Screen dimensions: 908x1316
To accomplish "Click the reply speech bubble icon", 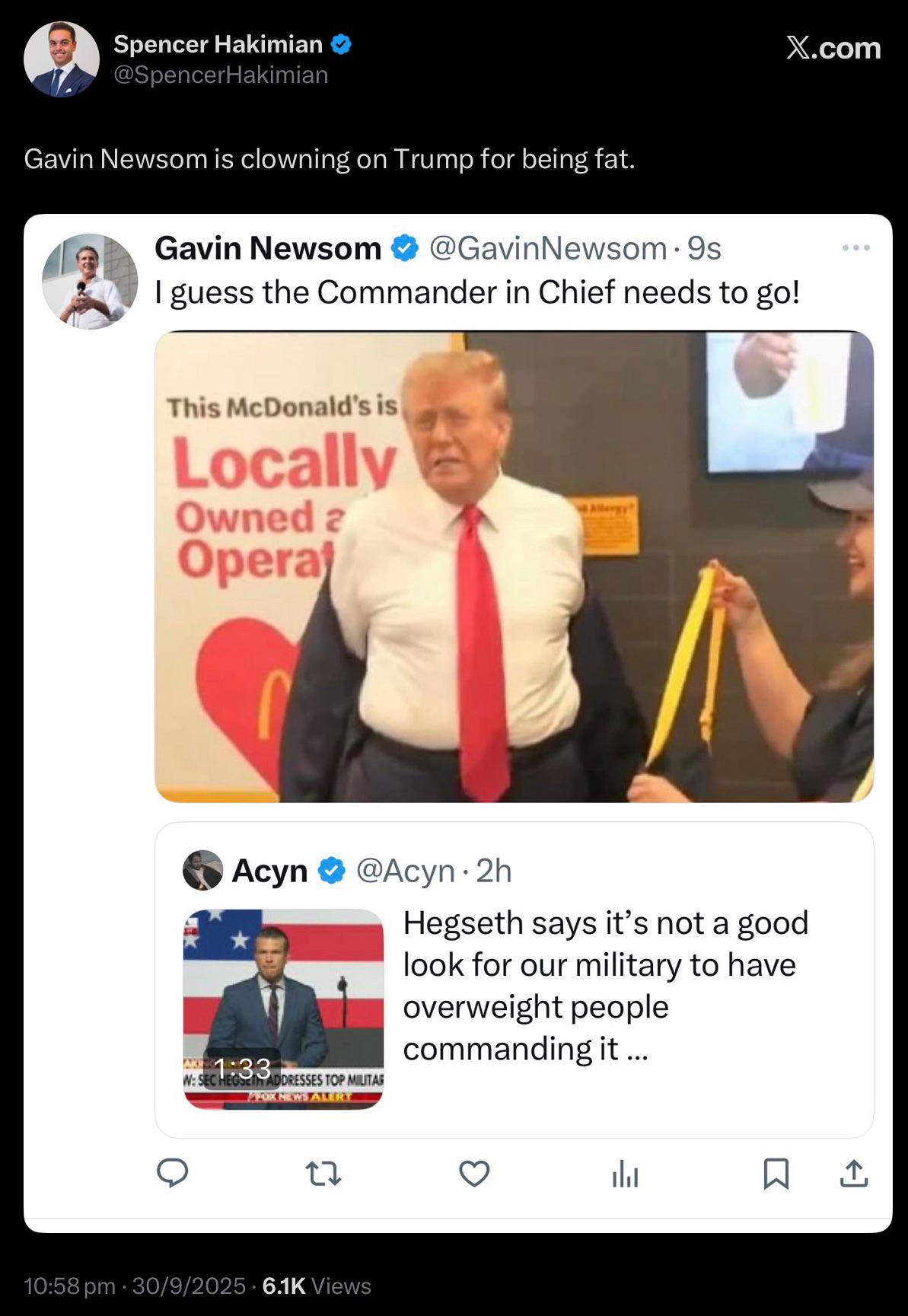I will [x=173, y=1173].
